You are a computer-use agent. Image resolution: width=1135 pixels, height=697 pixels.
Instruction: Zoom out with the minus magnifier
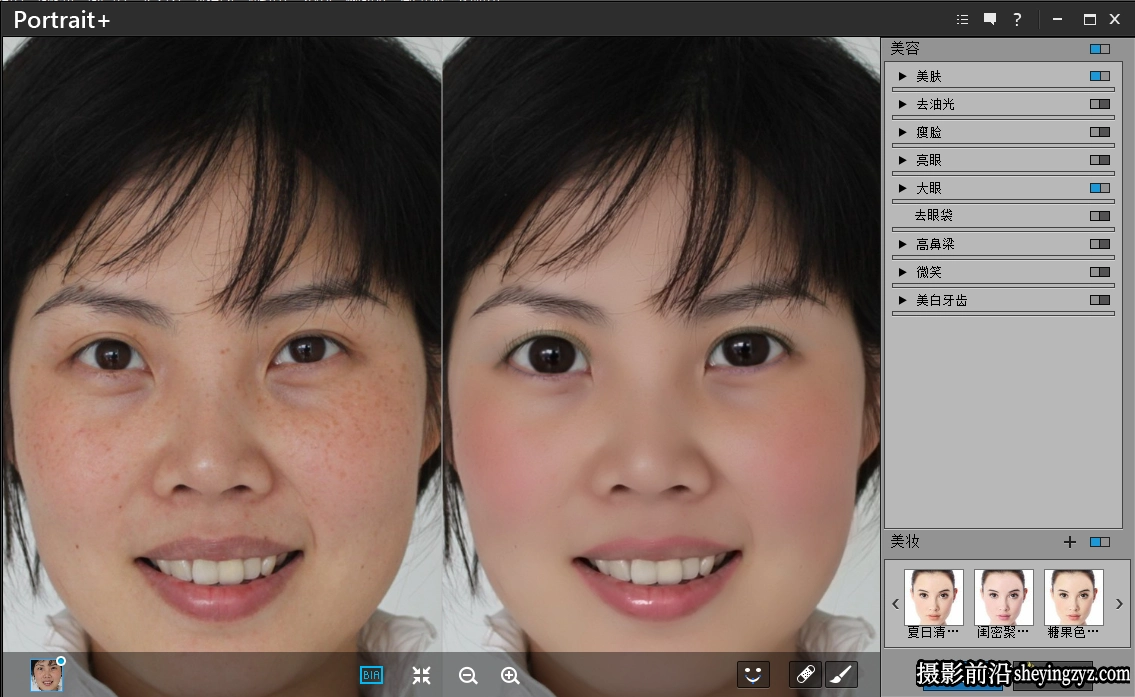[x=468, y=675]
